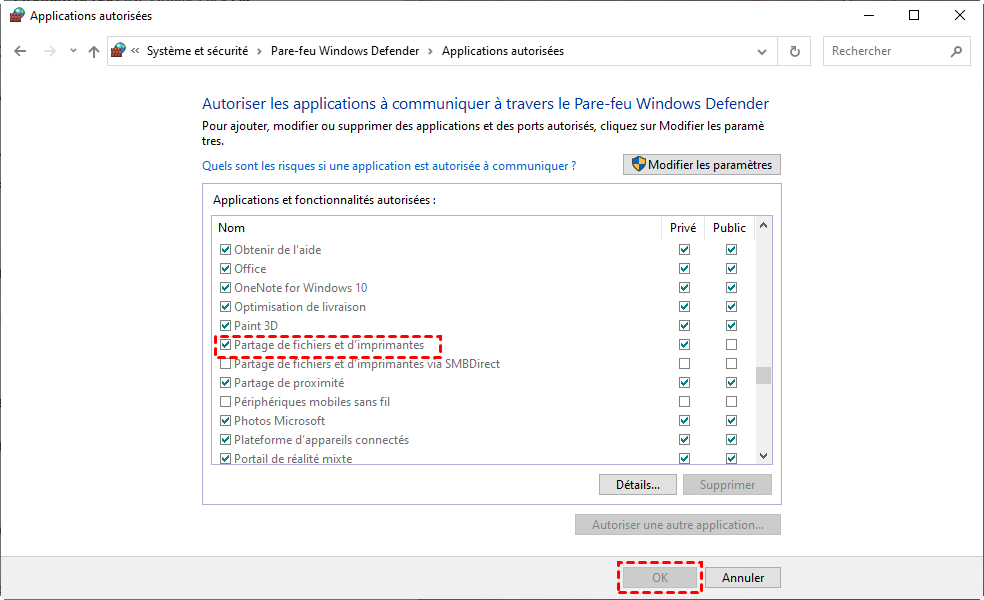Click the Annuler button
The height and width of the screenshot is (600, 984).
[x=743, y=577]
